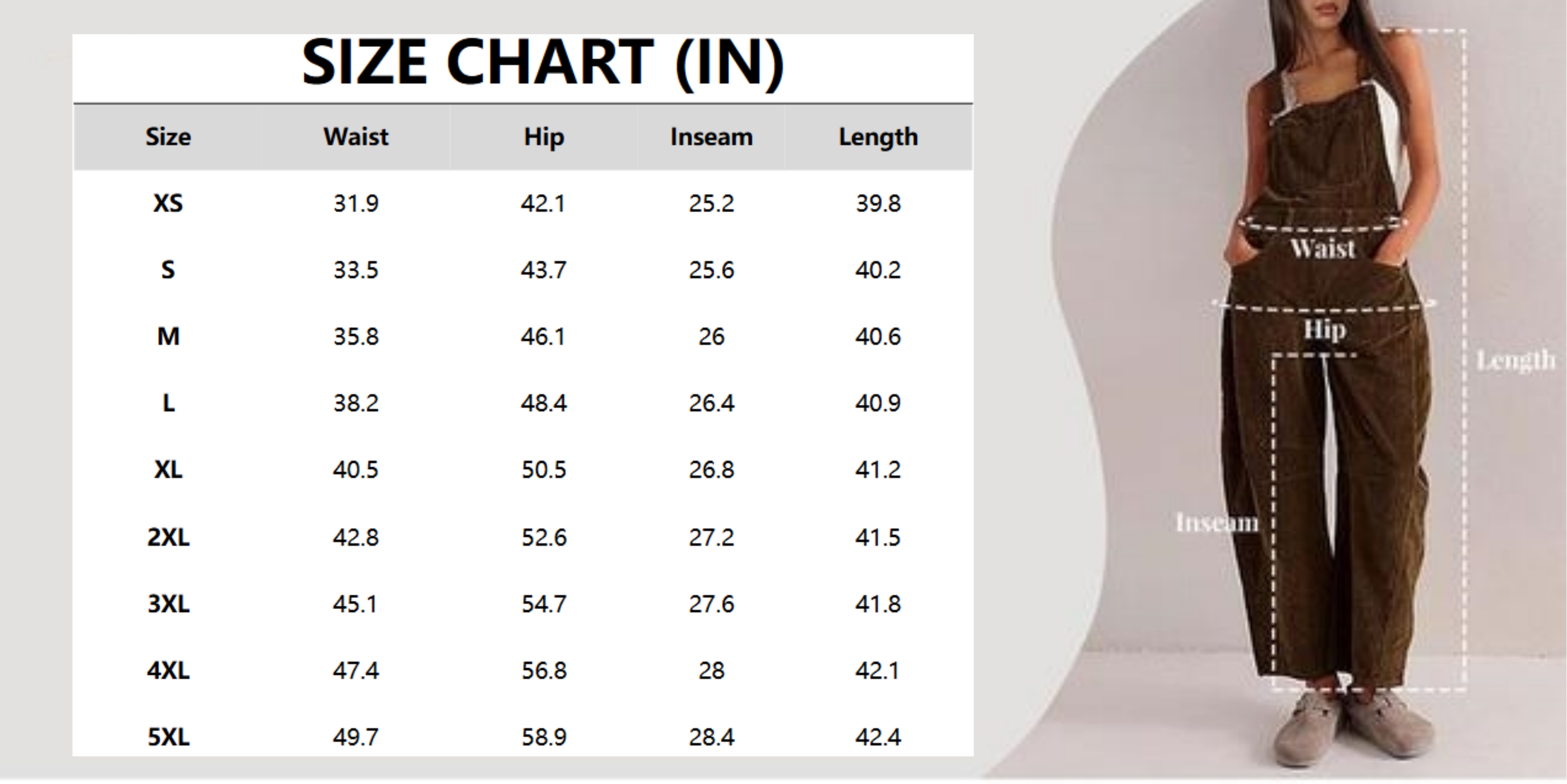Click the Hip label on the model photo

[x=1324, y=330]
